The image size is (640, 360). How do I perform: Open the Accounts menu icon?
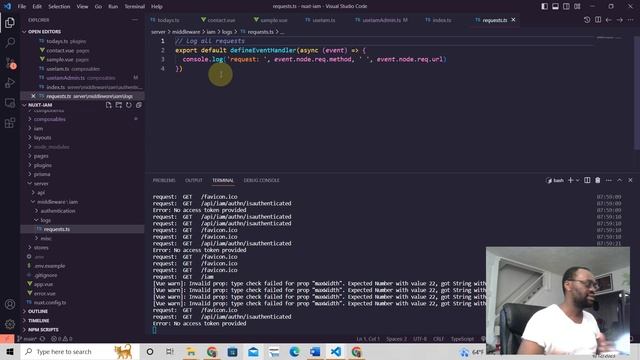(10, 304)
